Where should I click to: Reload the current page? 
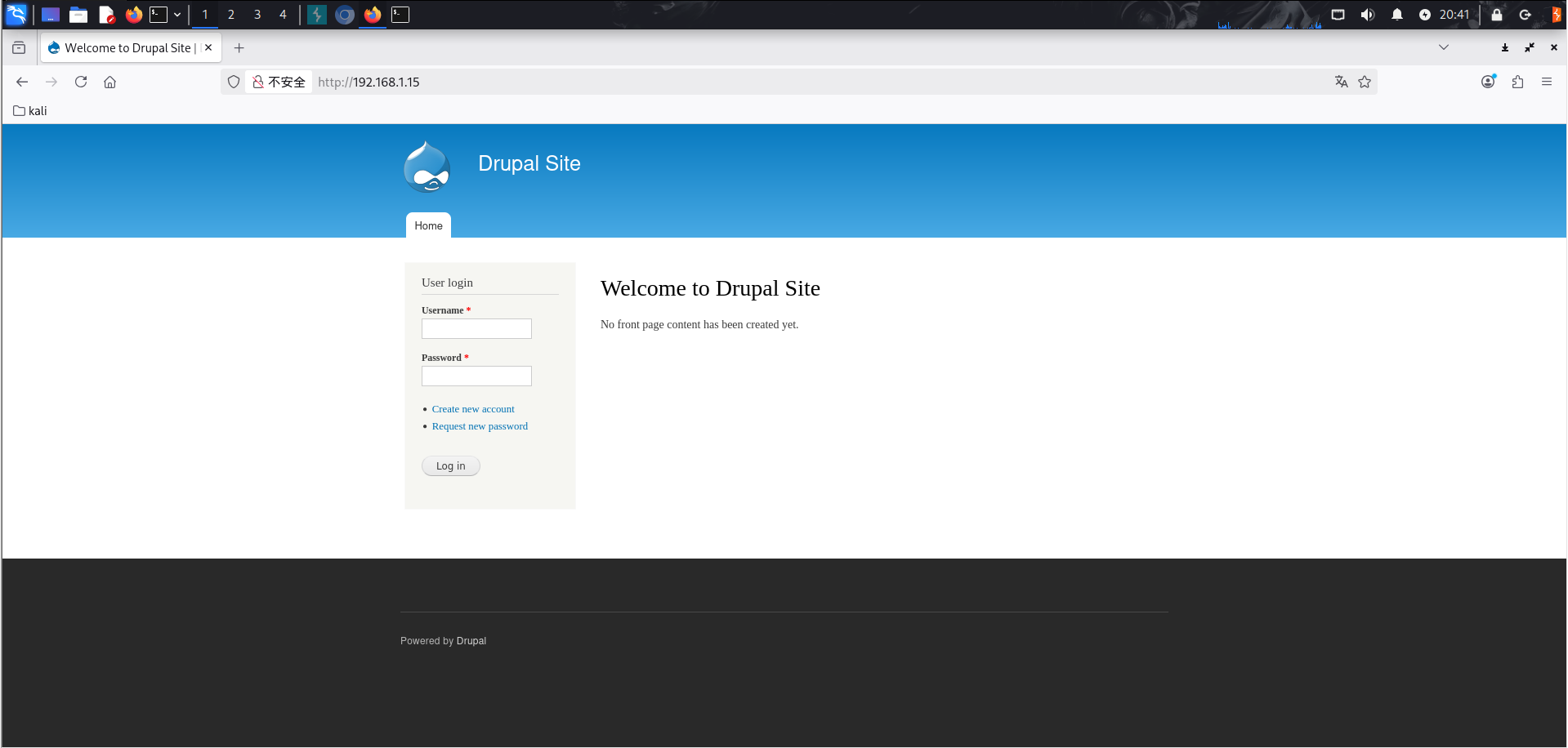(x=81, y=82)
